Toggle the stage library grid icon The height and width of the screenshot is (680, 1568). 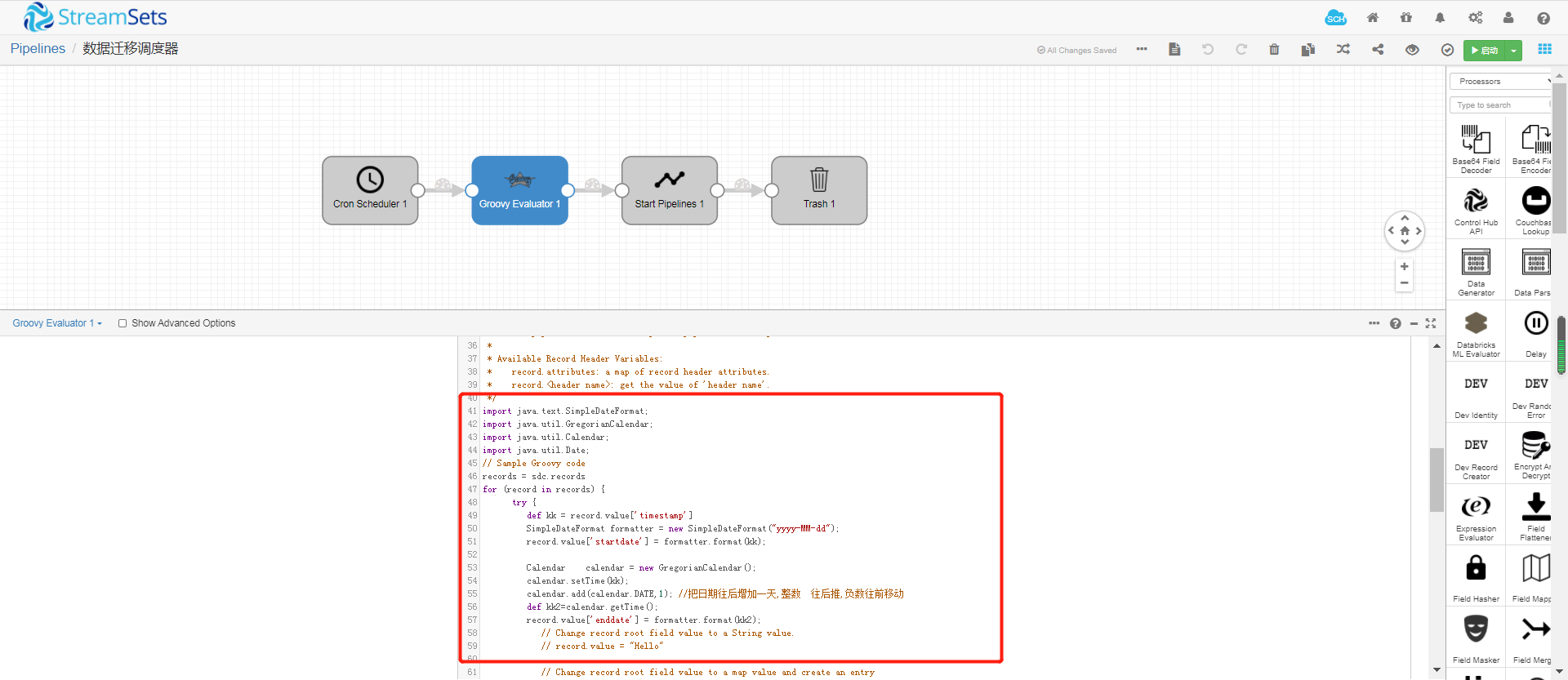point(1544,50)
